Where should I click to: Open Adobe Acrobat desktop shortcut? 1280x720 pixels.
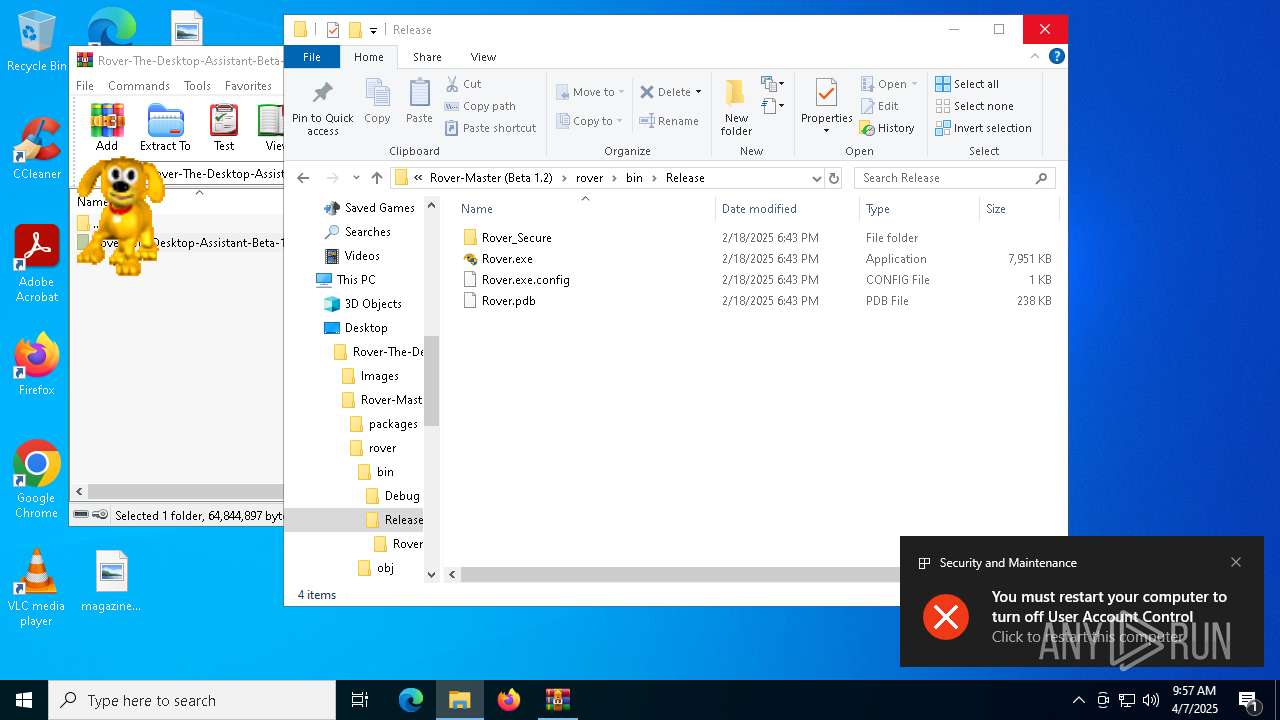click(x=37, y=264)
